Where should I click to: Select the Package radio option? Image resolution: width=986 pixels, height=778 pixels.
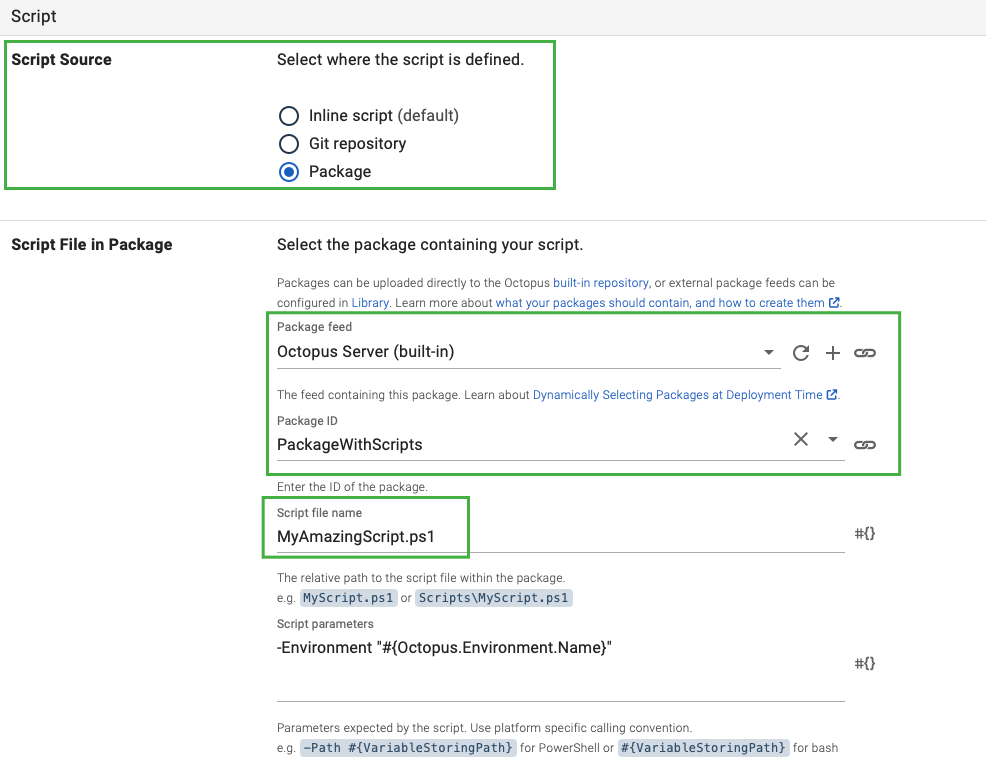pos(289,172)
